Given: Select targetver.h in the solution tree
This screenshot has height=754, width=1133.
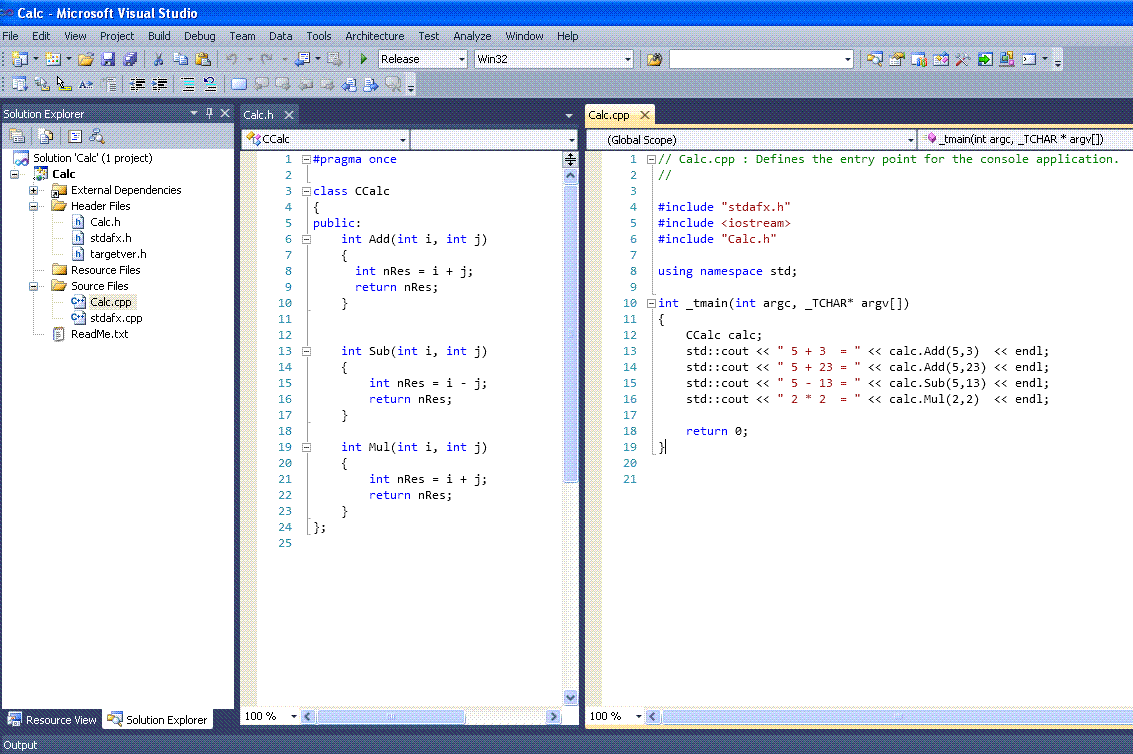Looking at the screenshot, I should pyautogui.click(x=118, y=254).
